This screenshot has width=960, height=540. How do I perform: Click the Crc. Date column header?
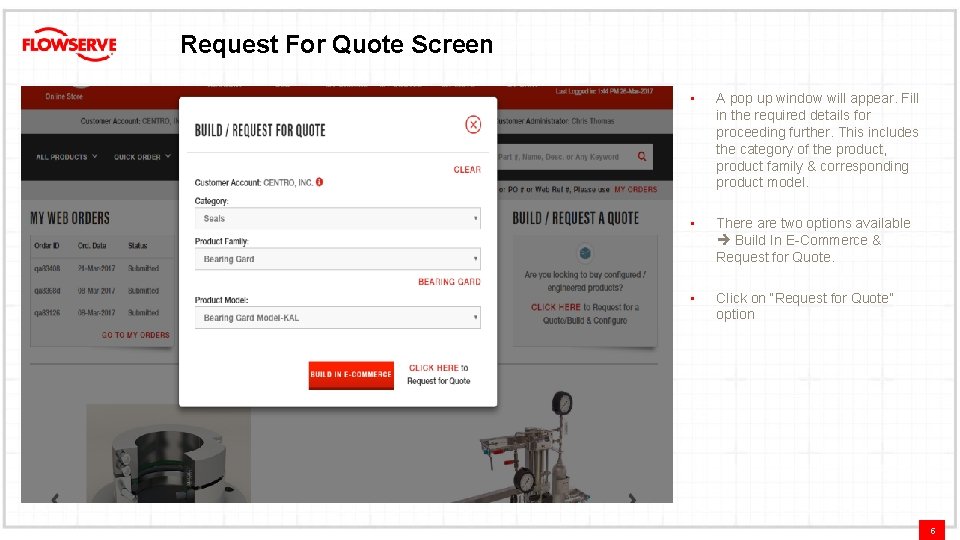click(92, 246)
